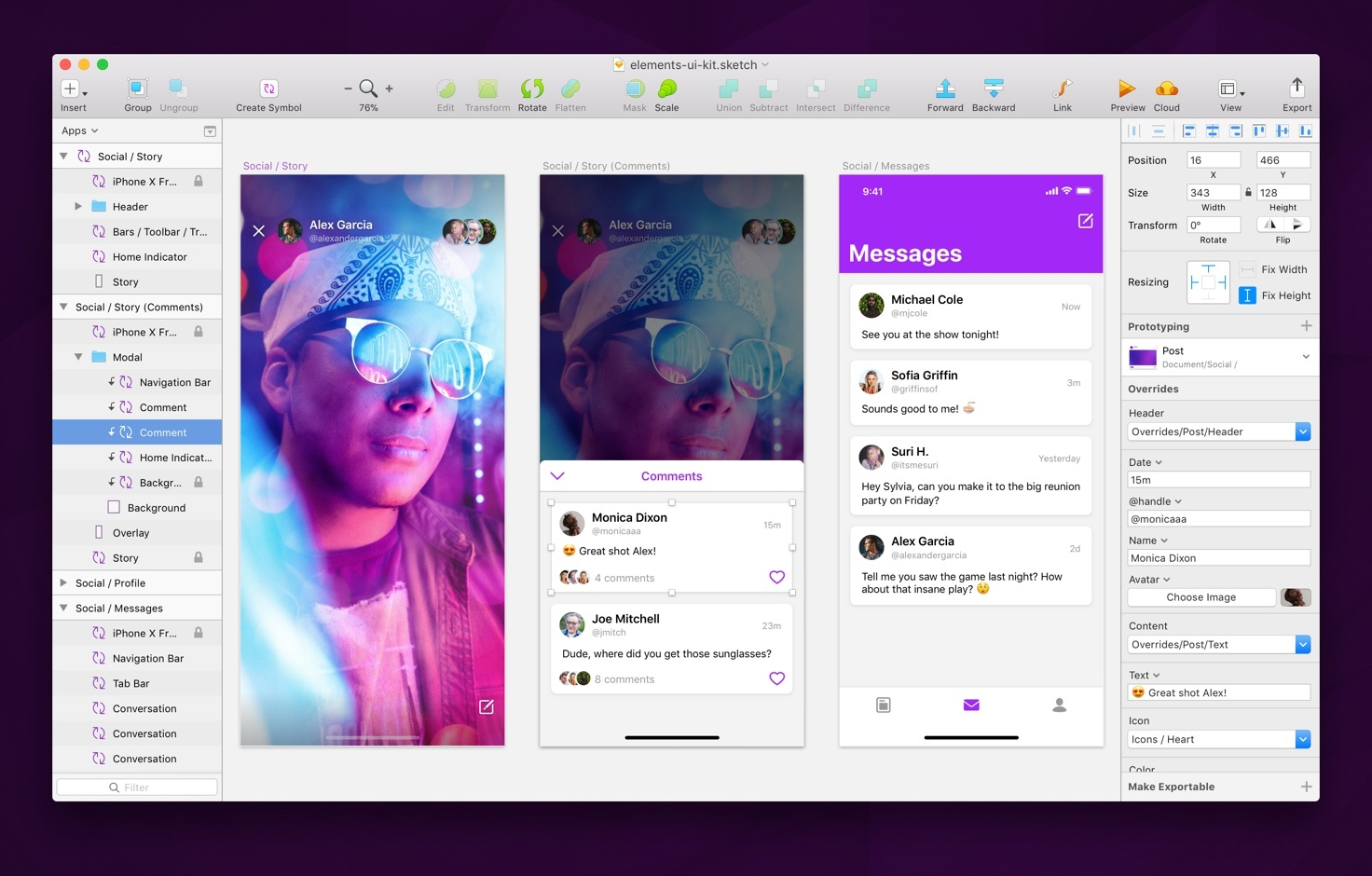Viewport: 1372px width, 876px height.
Task: Select the Navigation Bar layer under Modal
Action: (x=174, y=382)
